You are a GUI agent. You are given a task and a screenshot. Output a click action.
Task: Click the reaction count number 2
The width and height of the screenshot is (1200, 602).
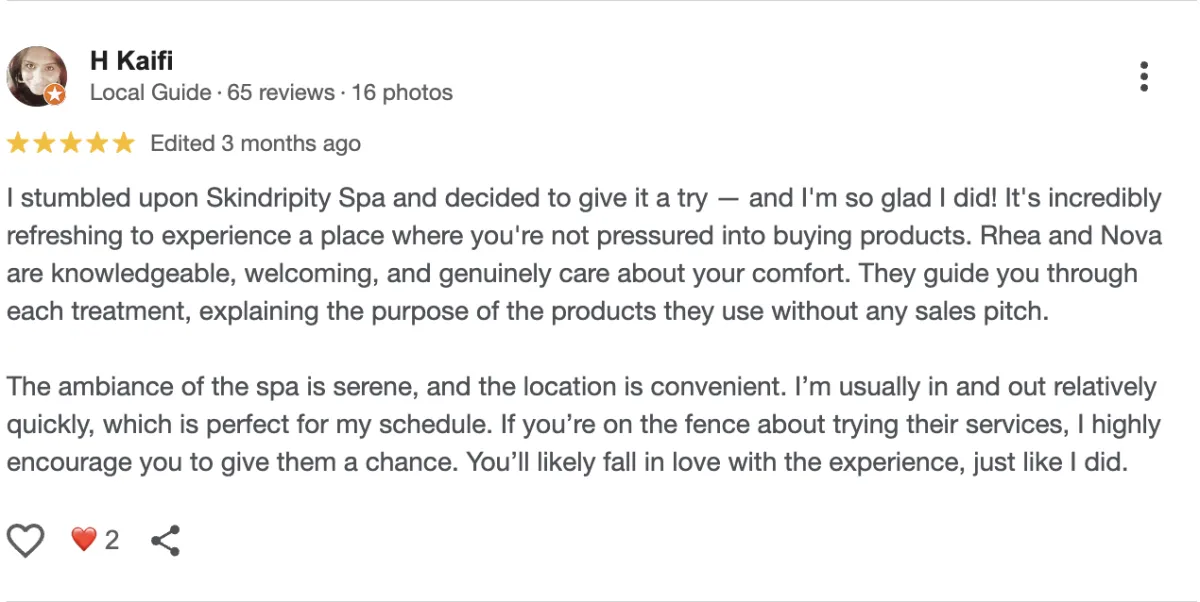112,541
